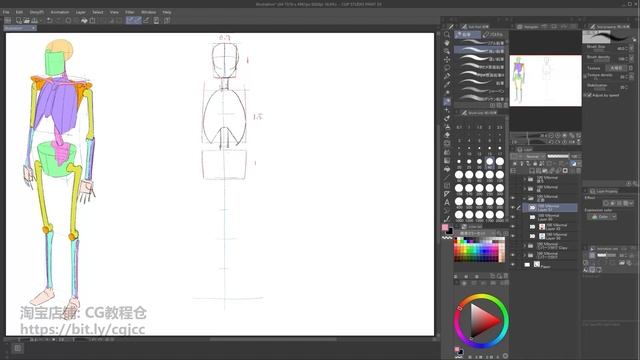
Task: Click the New file icon in command bar
Action: (x=19, y=20)
